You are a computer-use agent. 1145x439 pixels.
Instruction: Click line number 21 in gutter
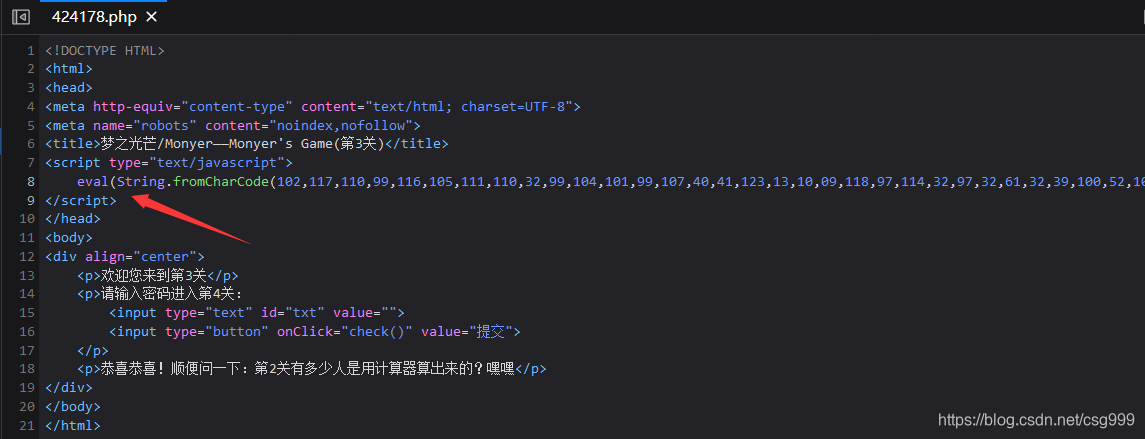click(x=27, y=425)
